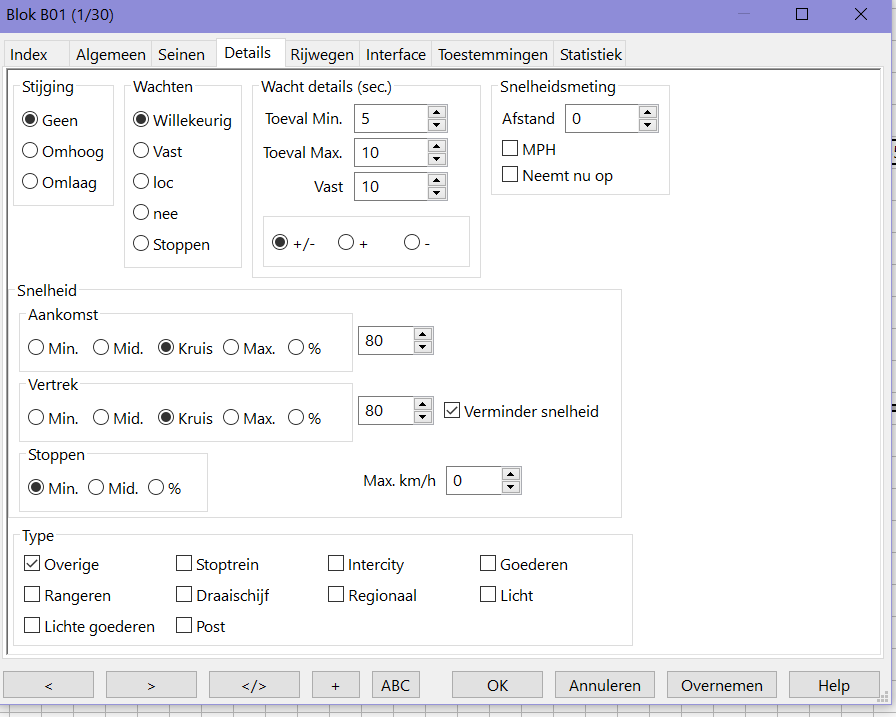Tick the Intercity train type checkbox
Image resolution: width=896 pixels, height=717 pixels.
pyautogui.click(x=337, y=565)
